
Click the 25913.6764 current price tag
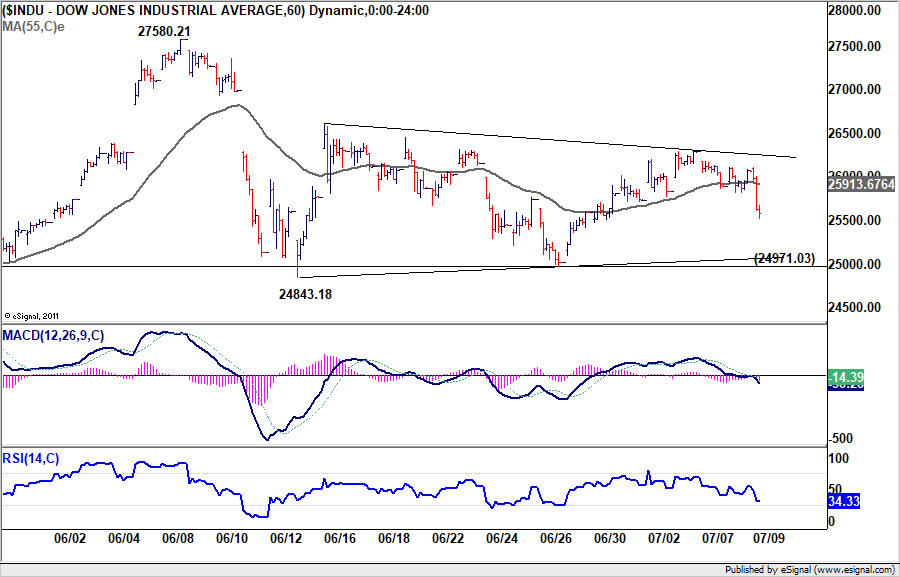click(x=861, y=184)
